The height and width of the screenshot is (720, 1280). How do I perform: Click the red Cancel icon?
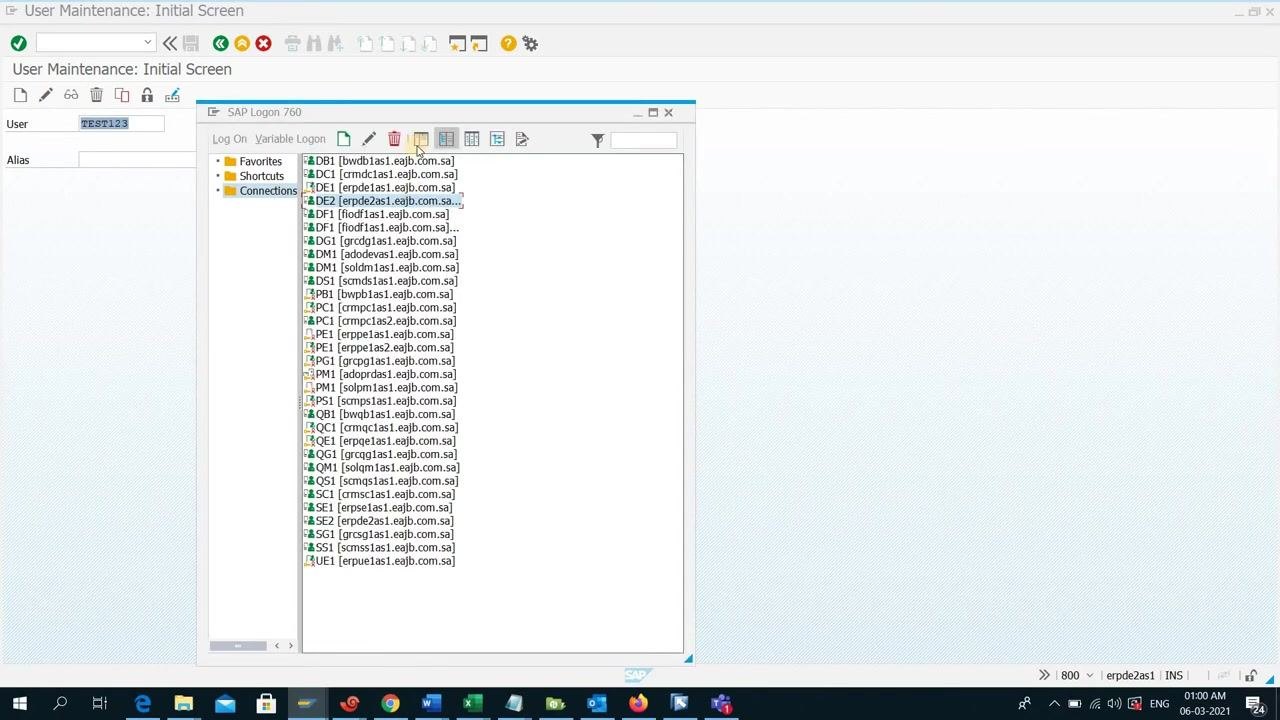tap(263, 43)
